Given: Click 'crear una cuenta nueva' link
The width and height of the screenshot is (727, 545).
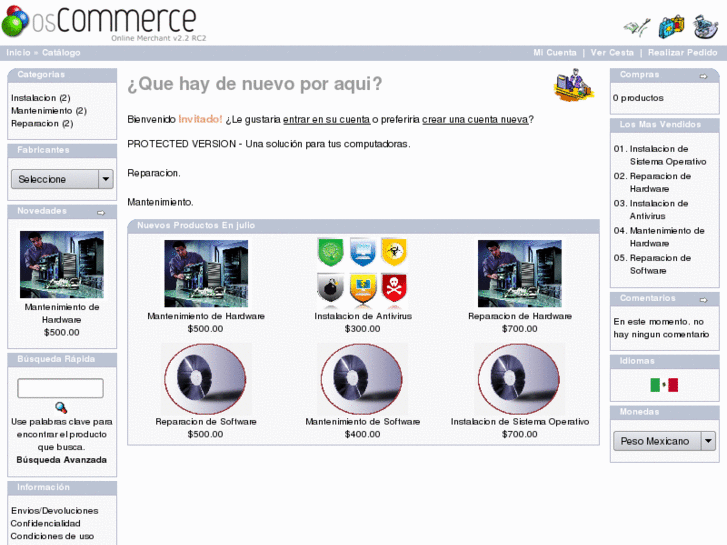Looking at the screenshot, I should (x=475, y=119).
